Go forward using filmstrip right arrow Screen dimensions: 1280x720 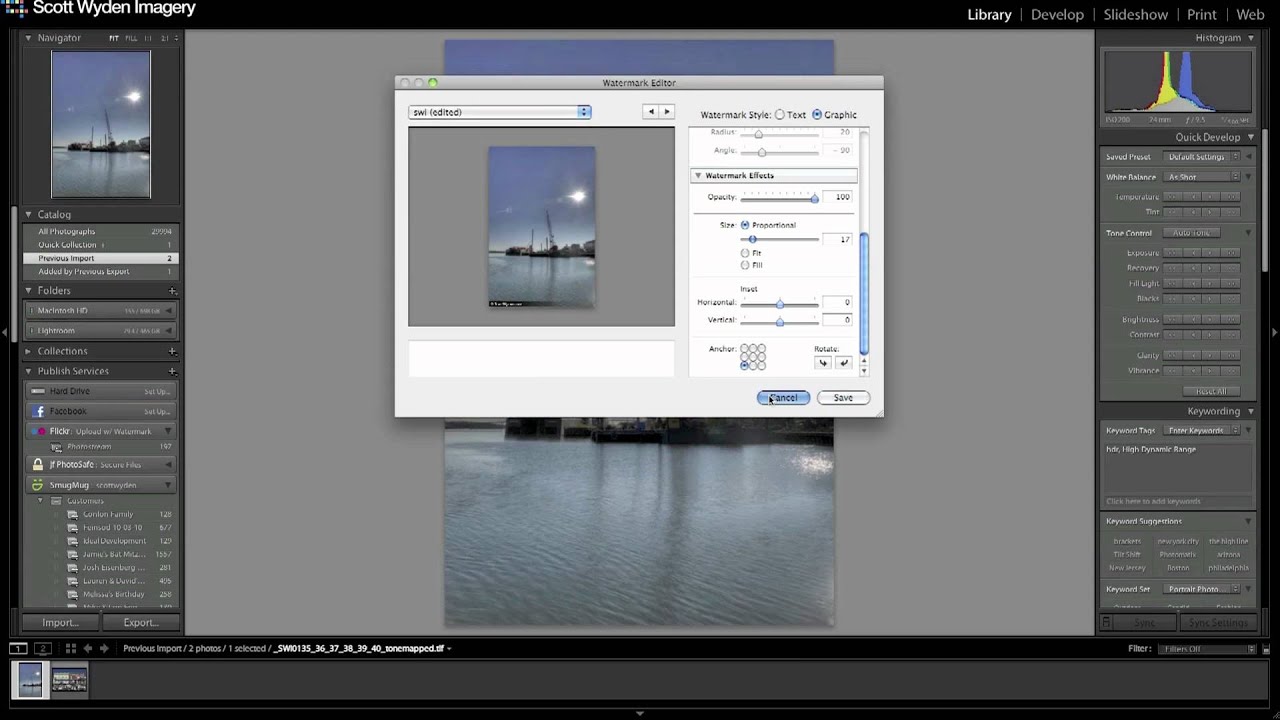pos(103,648)
